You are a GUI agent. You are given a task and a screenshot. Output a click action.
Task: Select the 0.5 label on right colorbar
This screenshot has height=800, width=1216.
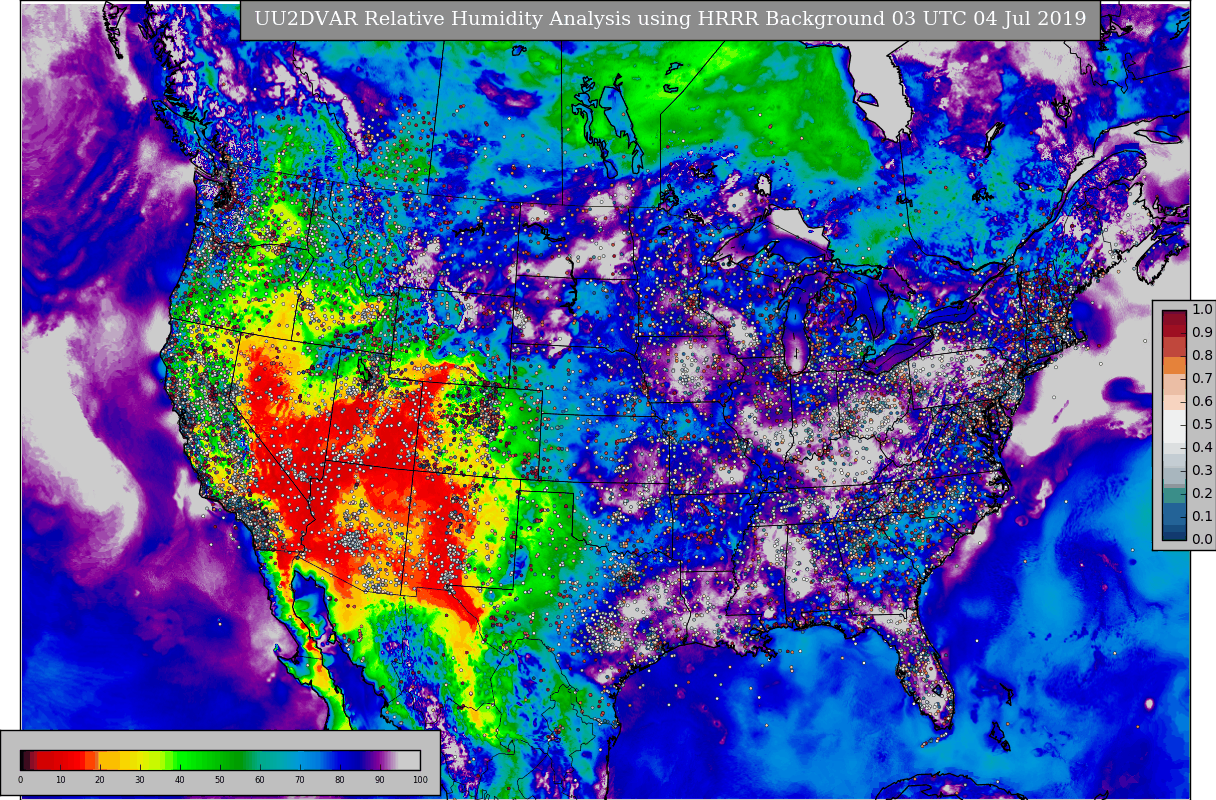coord(1202,425)
